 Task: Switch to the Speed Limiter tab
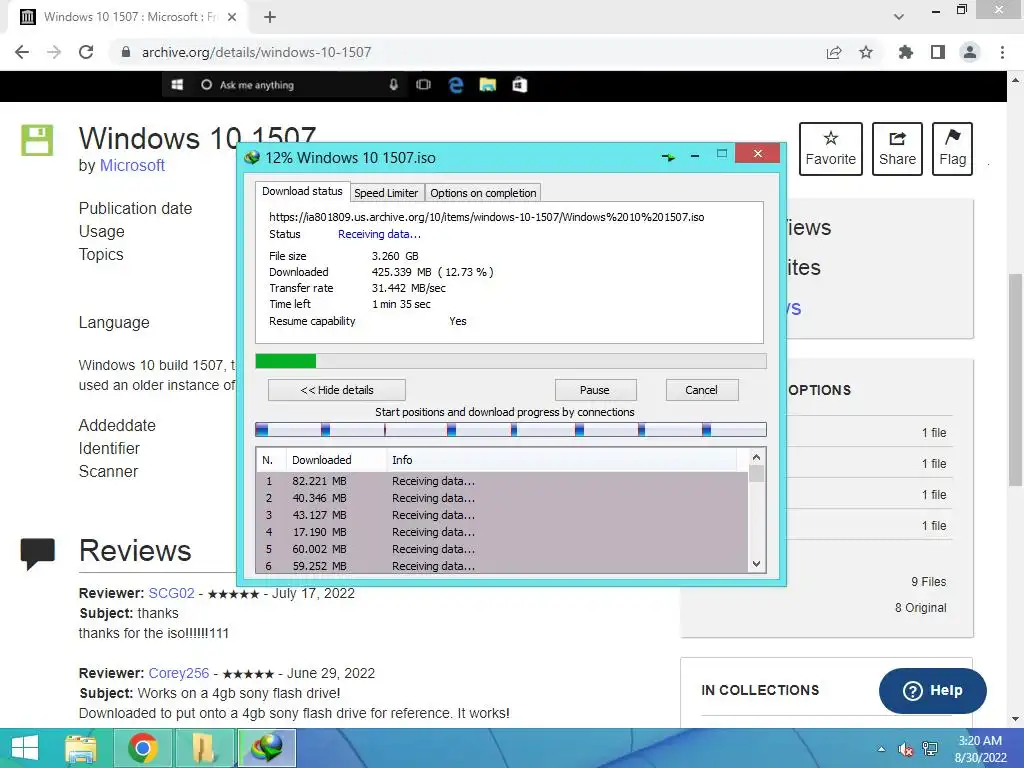[x=386, y=193]
